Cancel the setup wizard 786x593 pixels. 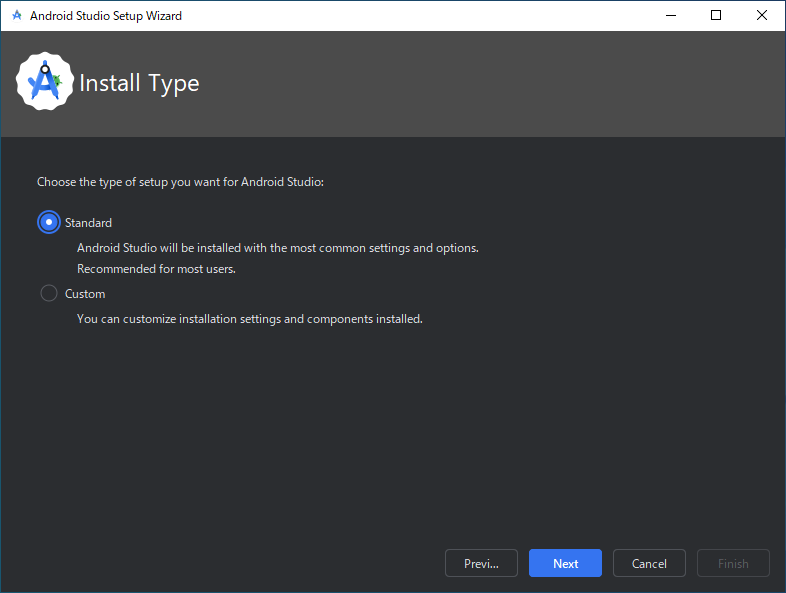click(649, 563)
